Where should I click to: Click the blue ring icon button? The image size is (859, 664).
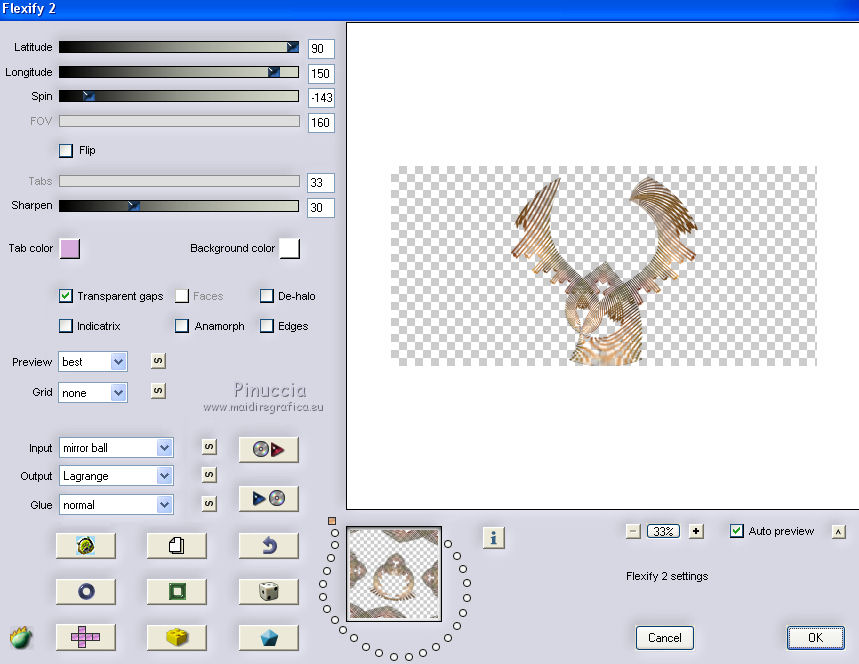click(85, 592)
